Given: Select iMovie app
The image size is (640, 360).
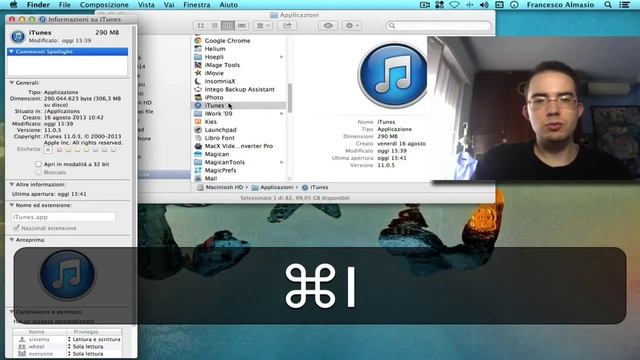Looking at the screenshot, I should (x=214, y=73).
